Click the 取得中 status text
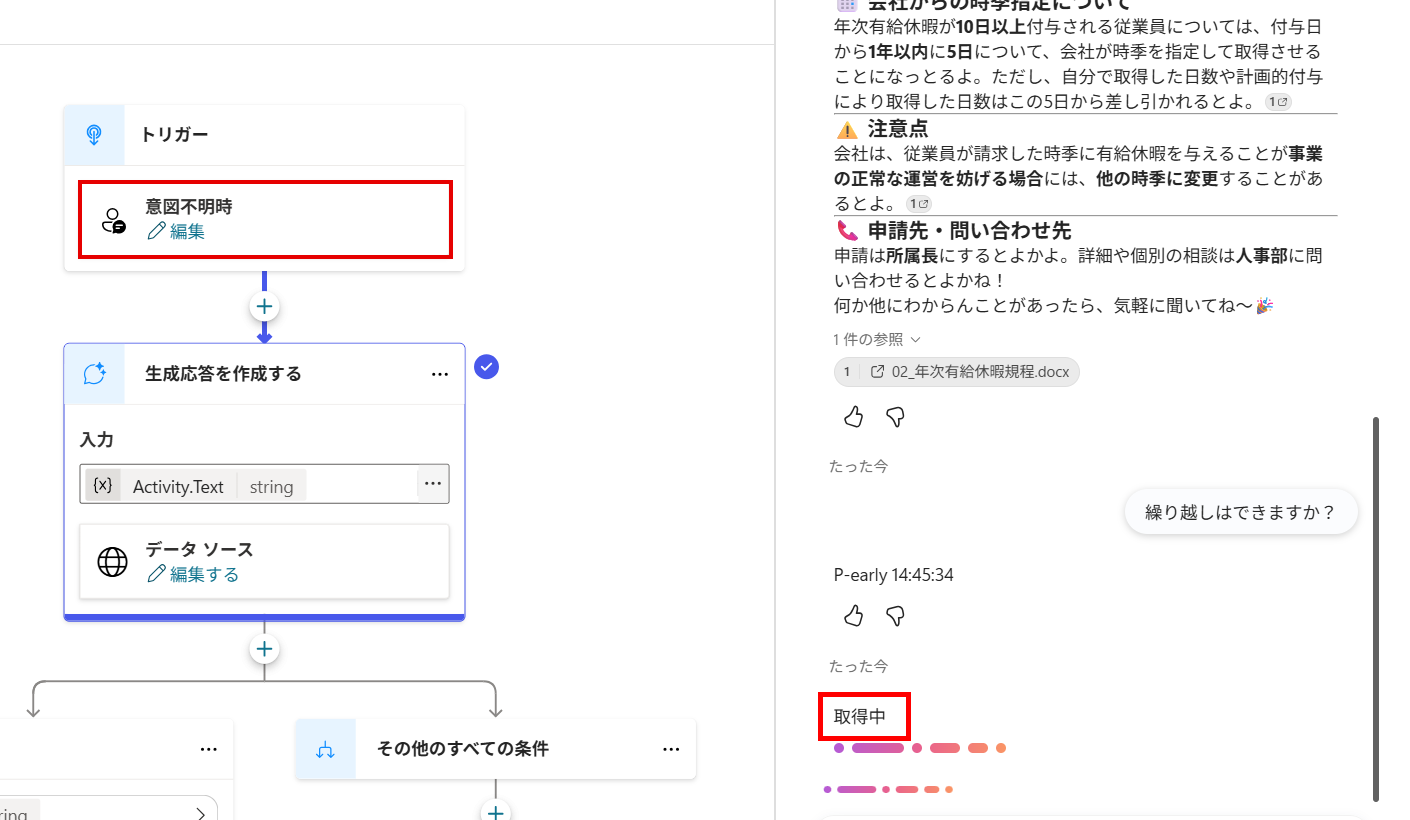 pos(860,716)
